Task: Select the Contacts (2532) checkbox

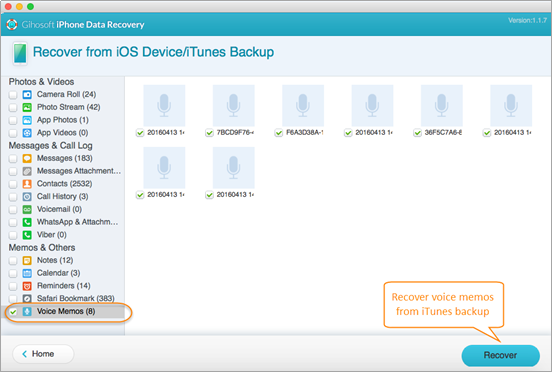Action: tap(13, 184)
